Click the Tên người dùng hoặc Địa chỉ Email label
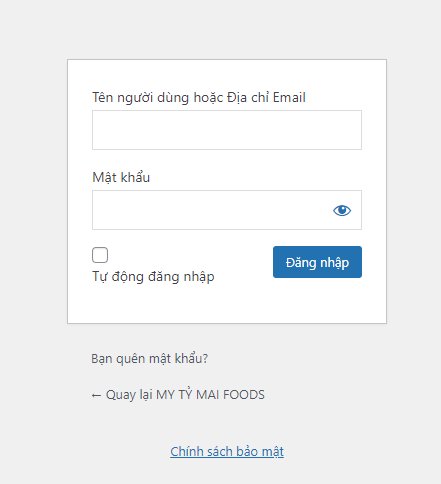Viewport: 441px width, 484px height. pos(199,97)
